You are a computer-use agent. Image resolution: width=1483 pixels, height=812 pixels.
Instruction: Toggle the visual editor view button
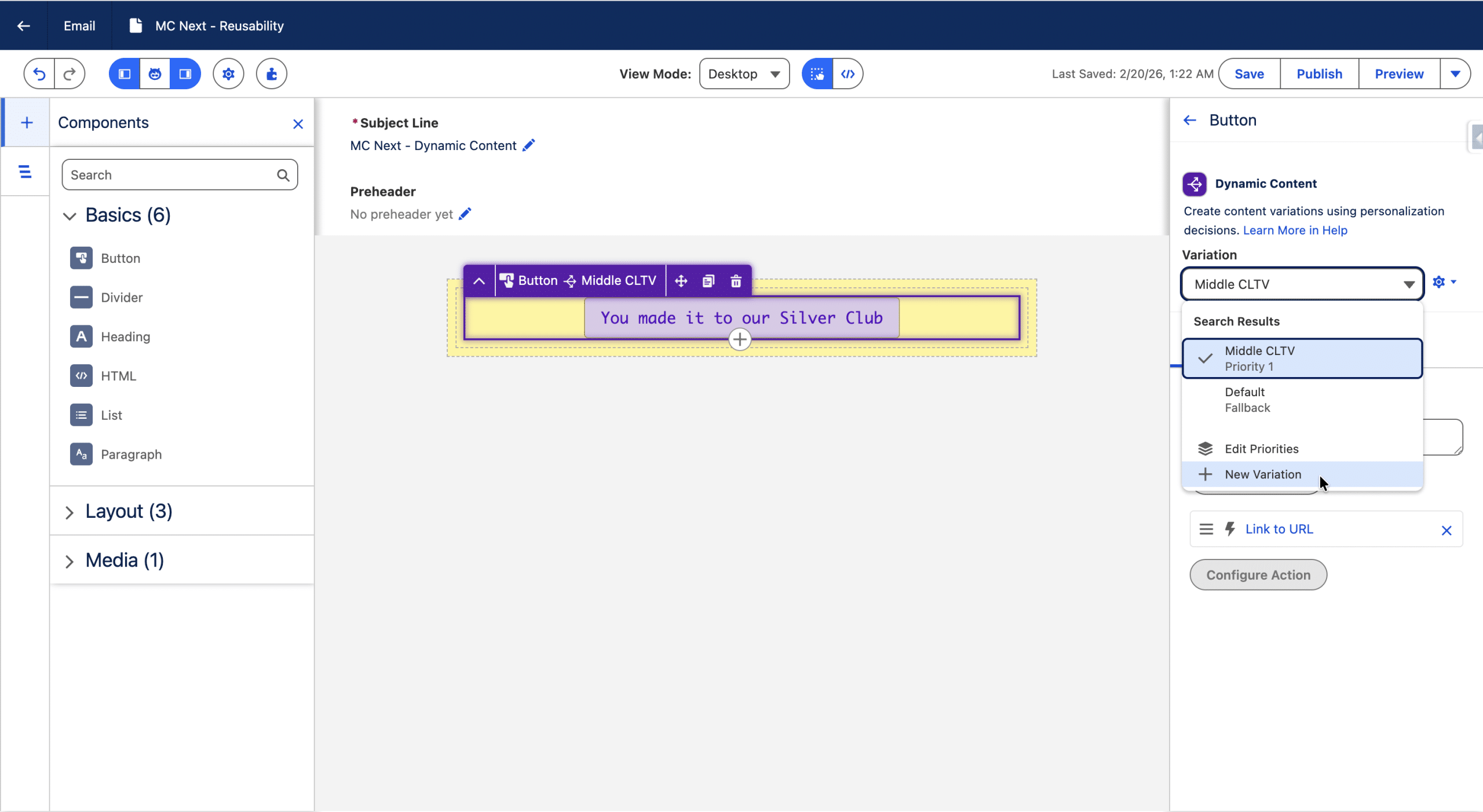pos(817,74)
